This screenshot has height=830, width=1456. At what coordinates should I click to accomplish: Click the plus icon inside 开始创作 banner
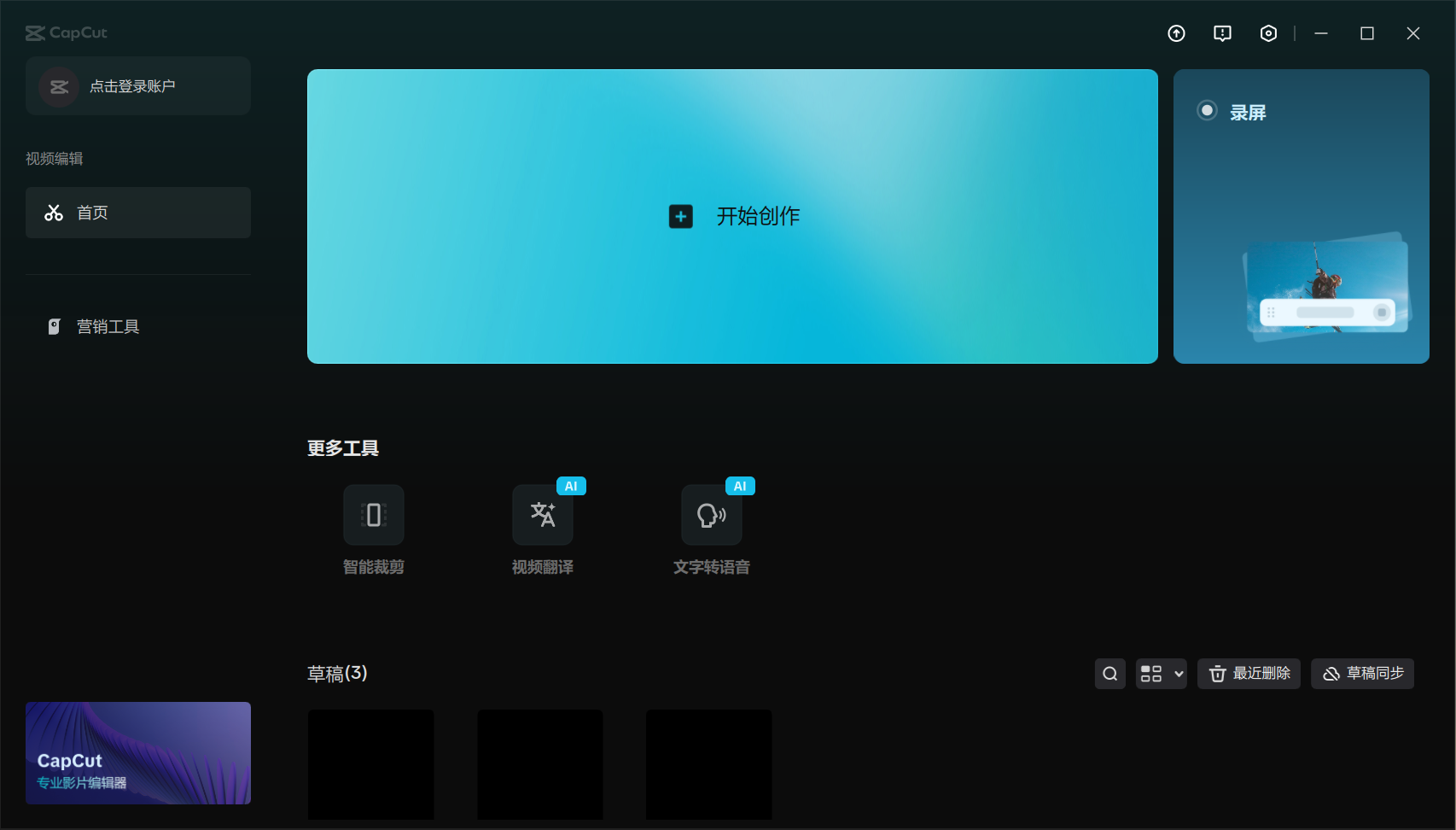point(680,216)
